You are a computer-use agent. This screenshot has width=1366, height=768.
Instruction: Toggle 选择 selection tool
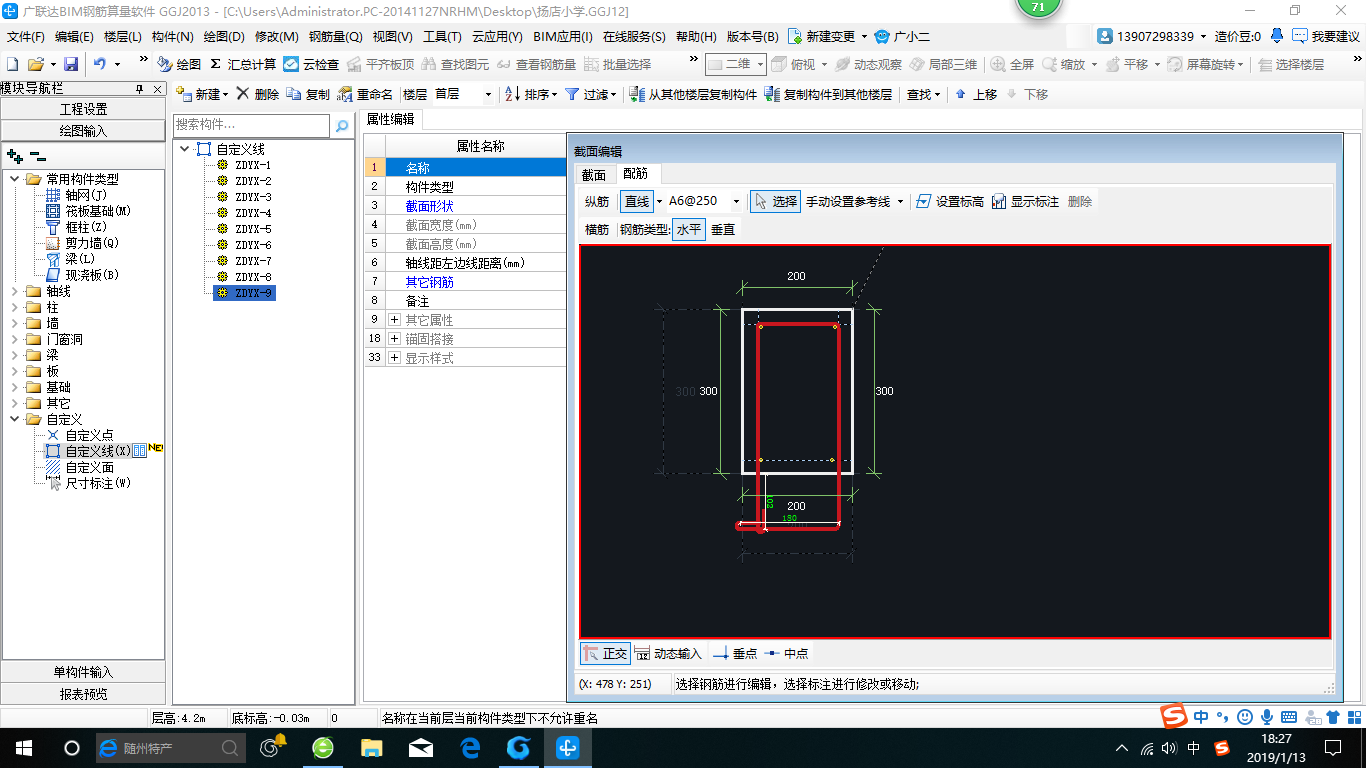coord(776,201)
